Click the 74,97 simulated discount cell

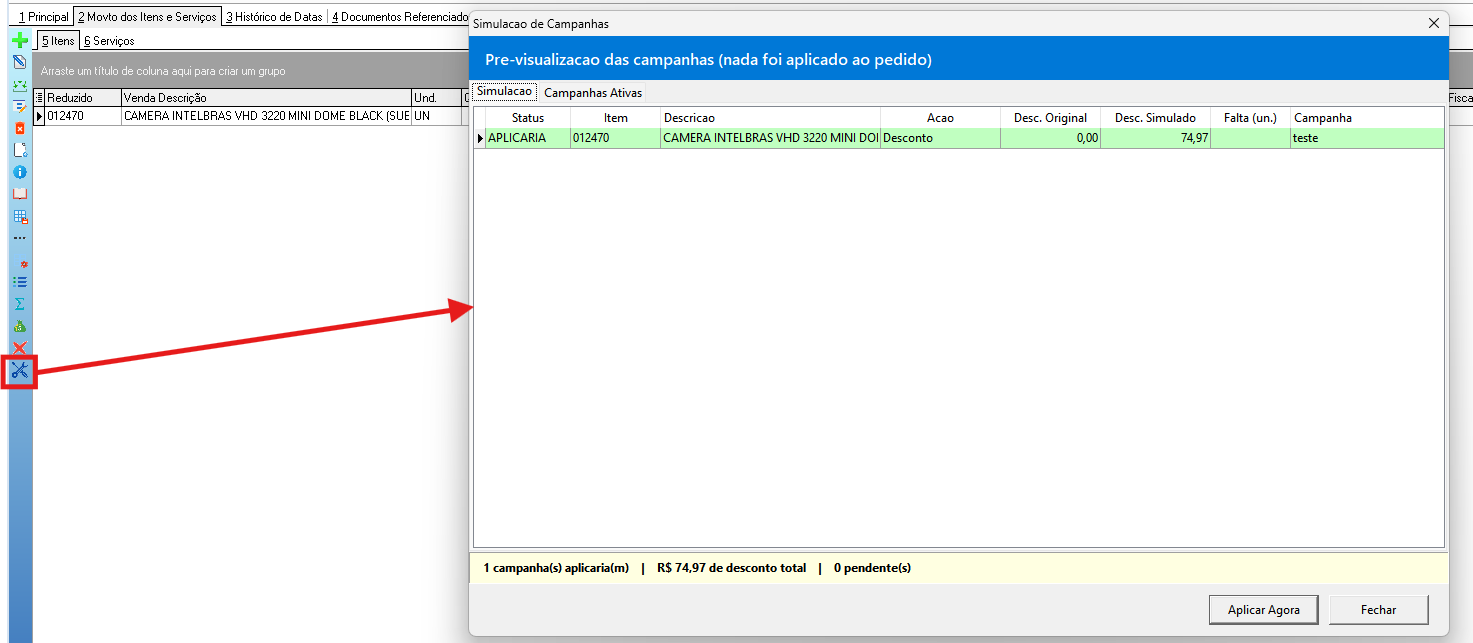[x=1155, y=138]
